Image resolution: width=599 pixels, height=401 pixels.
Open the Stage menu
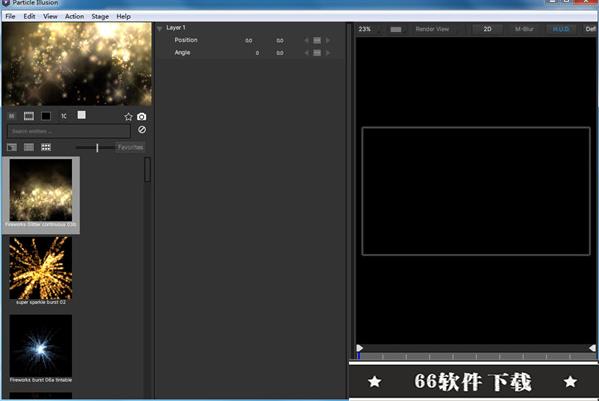click(100, 16)
